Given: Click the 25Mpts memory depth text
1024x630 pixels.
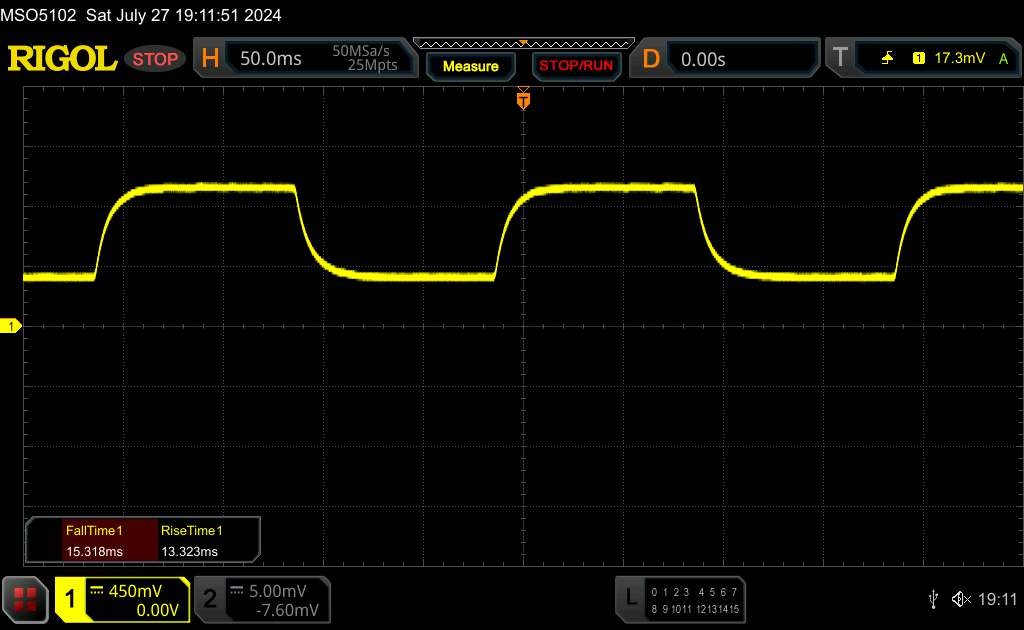Looking at the screenshot, I should tap(372, 65).
